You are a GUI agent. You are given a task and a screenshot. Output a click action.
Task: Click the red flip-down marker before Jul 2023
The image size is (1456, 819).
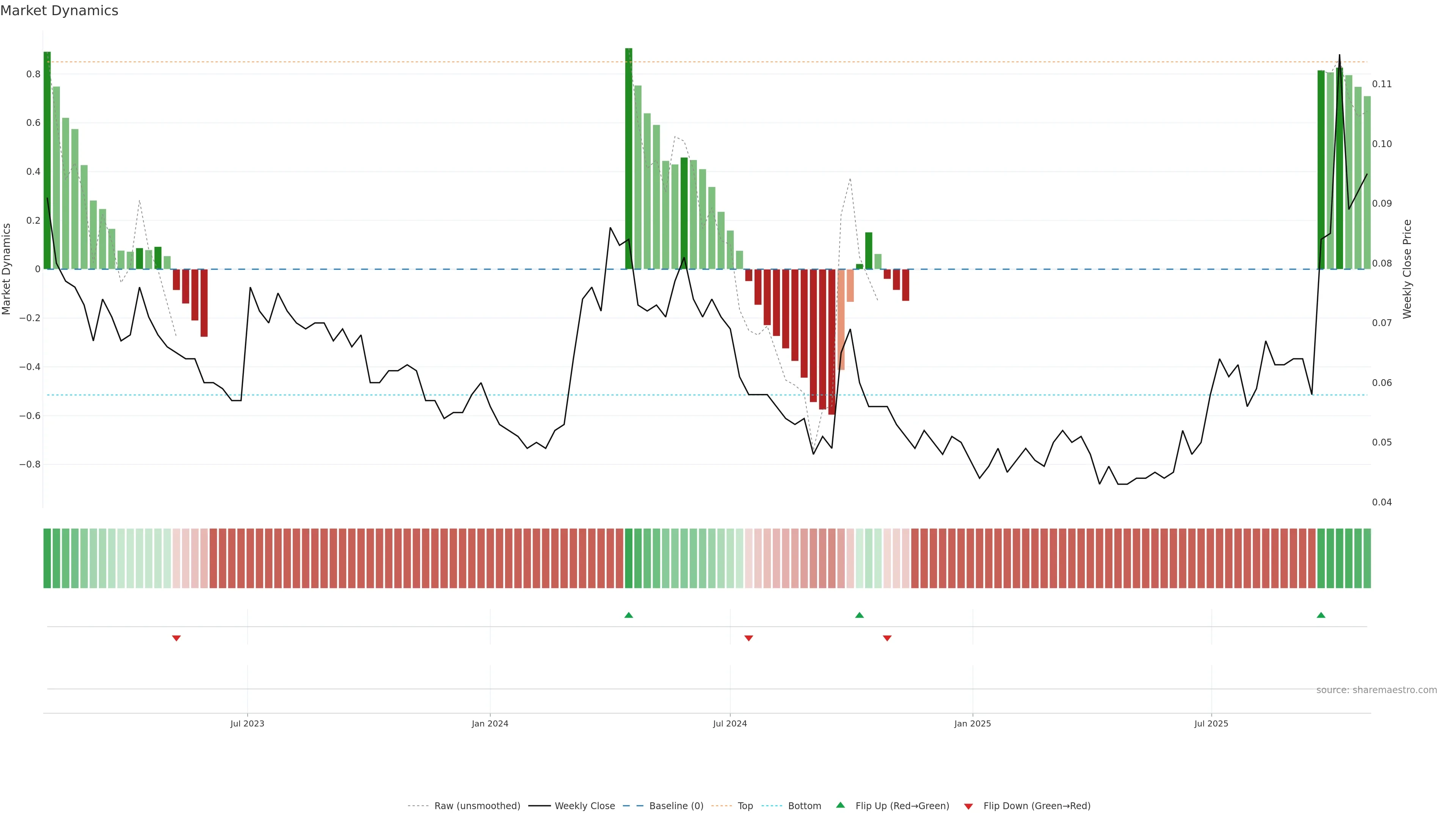click(176, 638)
